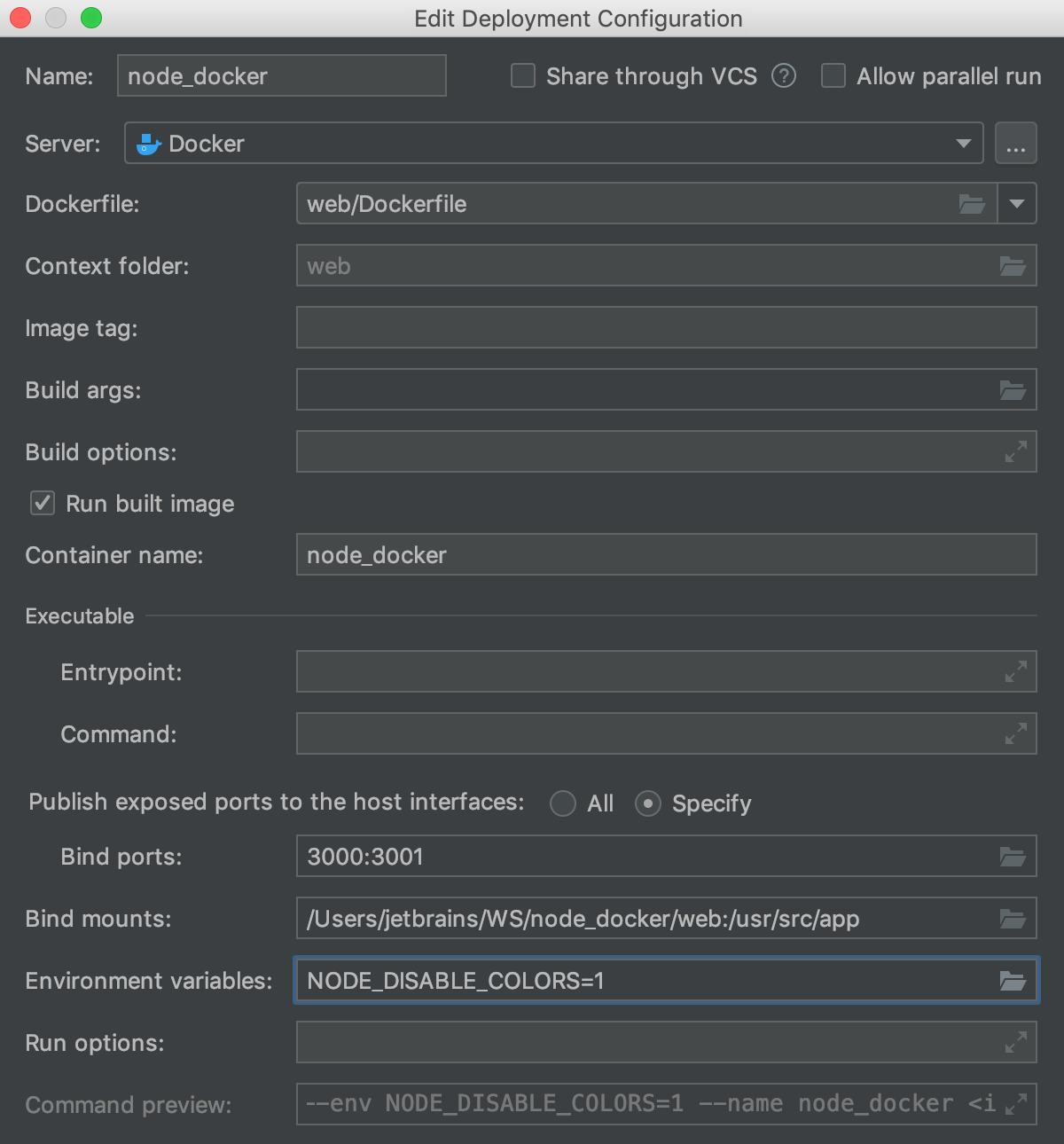Open Bind mounts editor via folder icon
The image size is (1064, 1144).
pos(1013,919)
